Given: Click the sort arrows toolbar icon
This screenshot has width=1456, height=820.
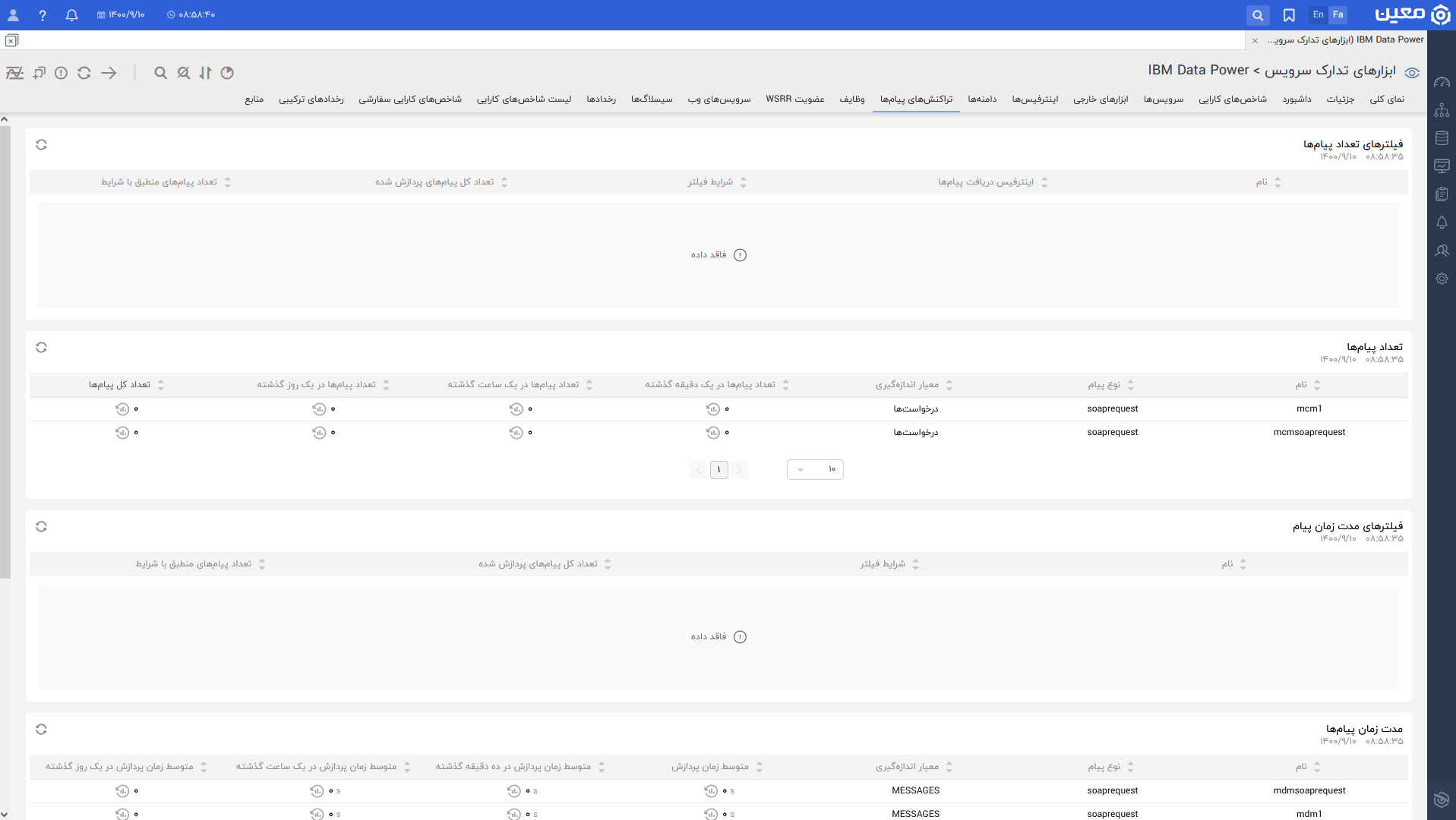Looking at the screenshot, I should 205,73.
